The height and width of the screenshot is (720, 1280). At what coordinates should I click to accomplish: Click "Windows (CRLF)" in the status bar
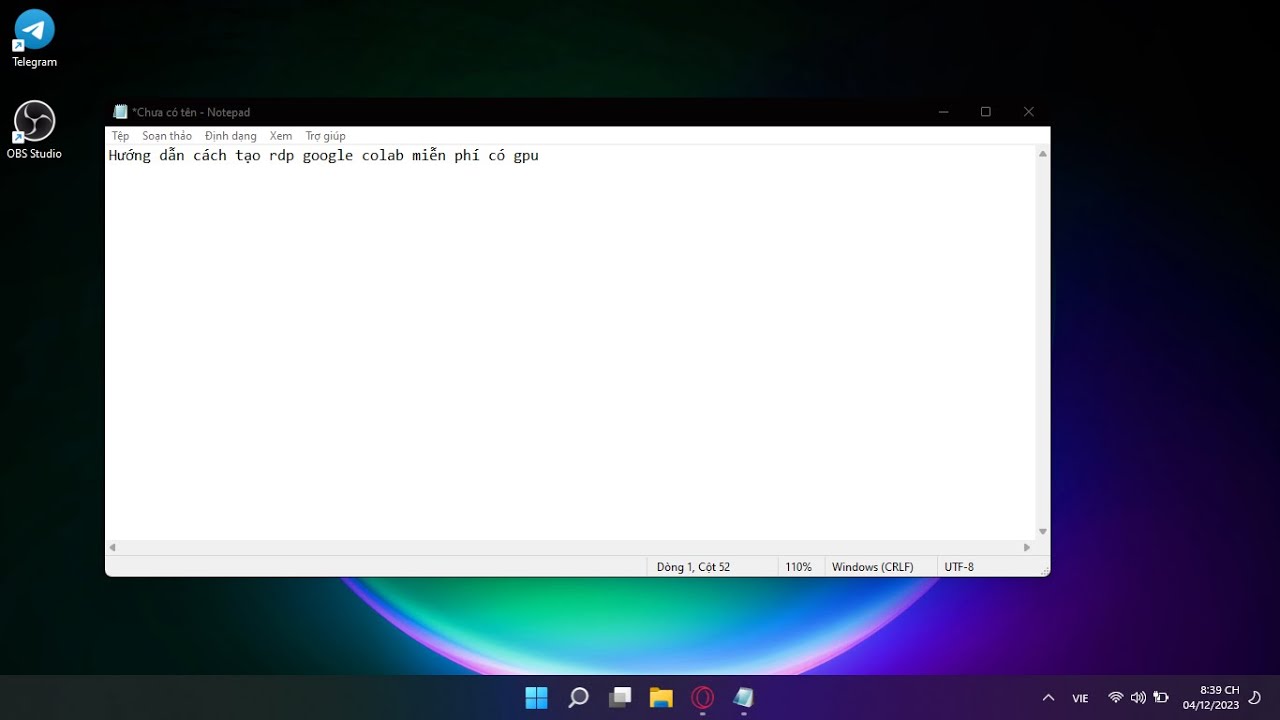(x=873, y=567)
